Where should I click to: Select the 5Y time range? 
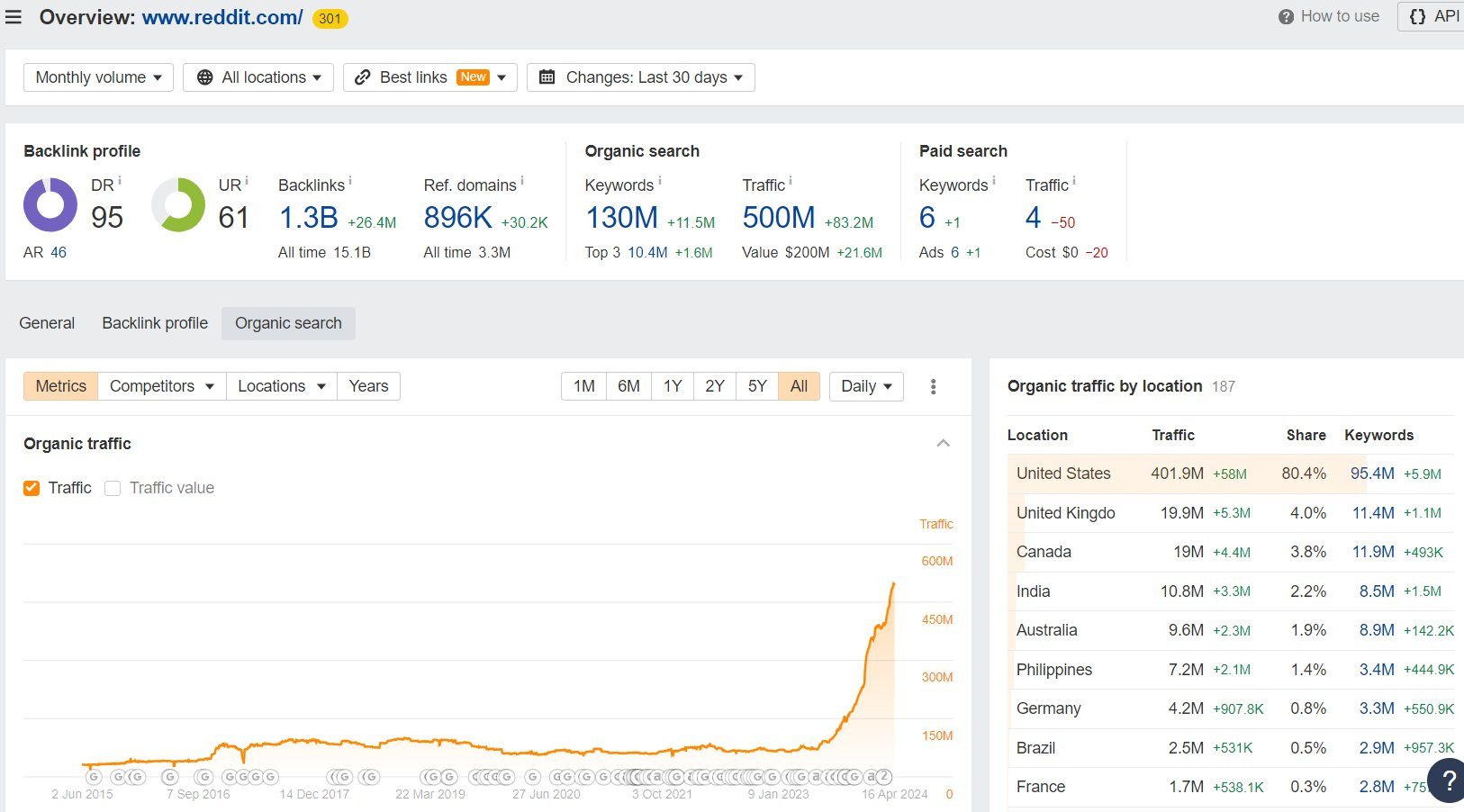click(x=757, y=386)
